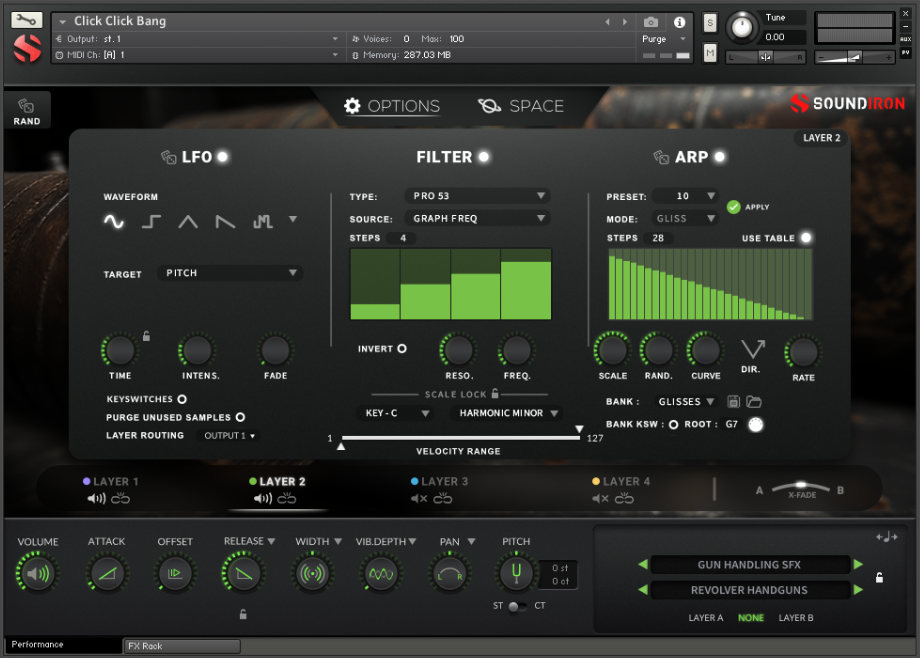This screenshot has width=920, height=658.
Task: Open the ARP bank load folder
Action: (755, 401)
